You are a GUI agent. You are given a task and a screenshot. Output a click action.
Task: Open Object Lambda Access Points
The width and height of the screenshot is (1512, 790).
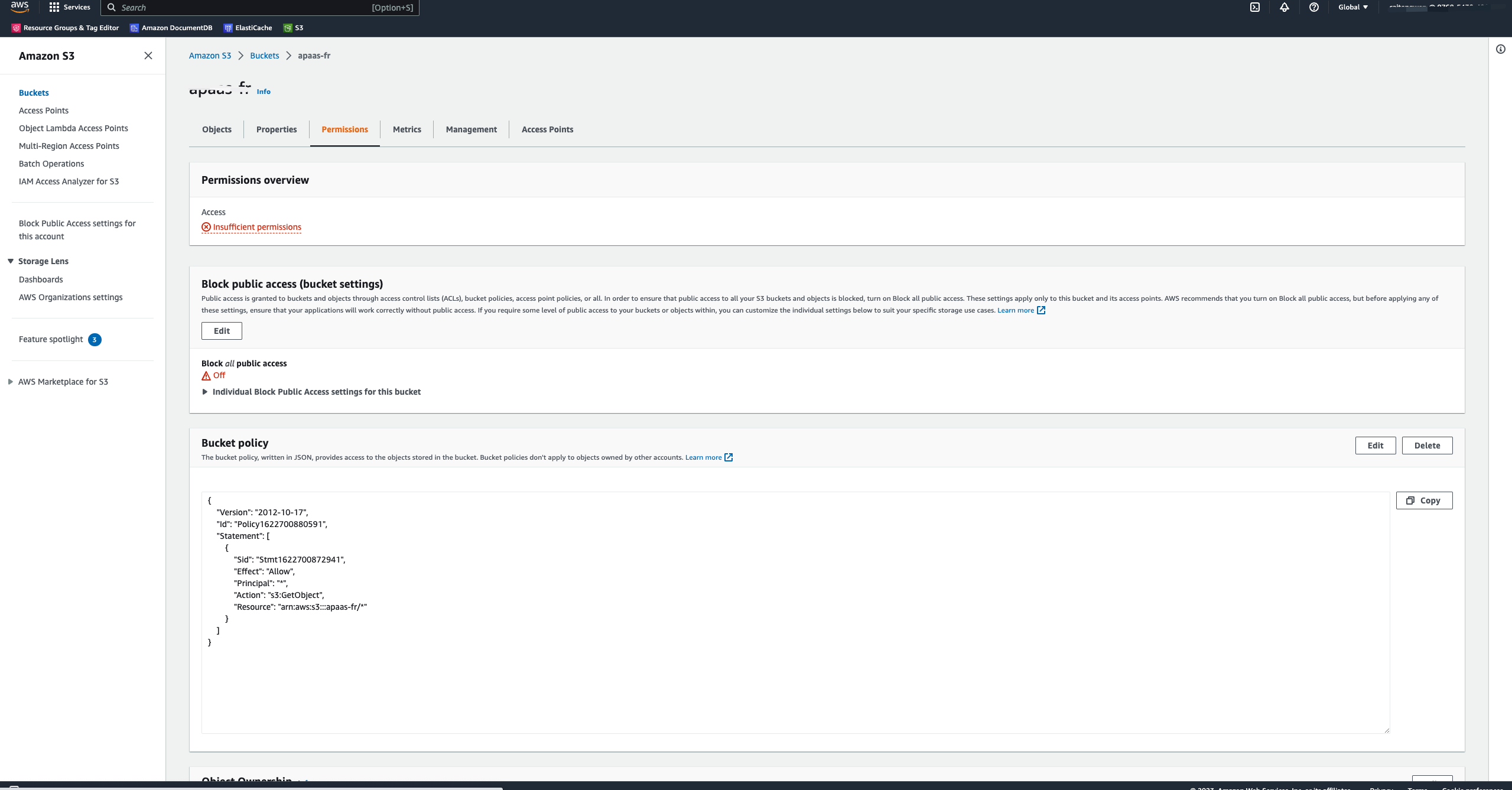click(73, 128)
